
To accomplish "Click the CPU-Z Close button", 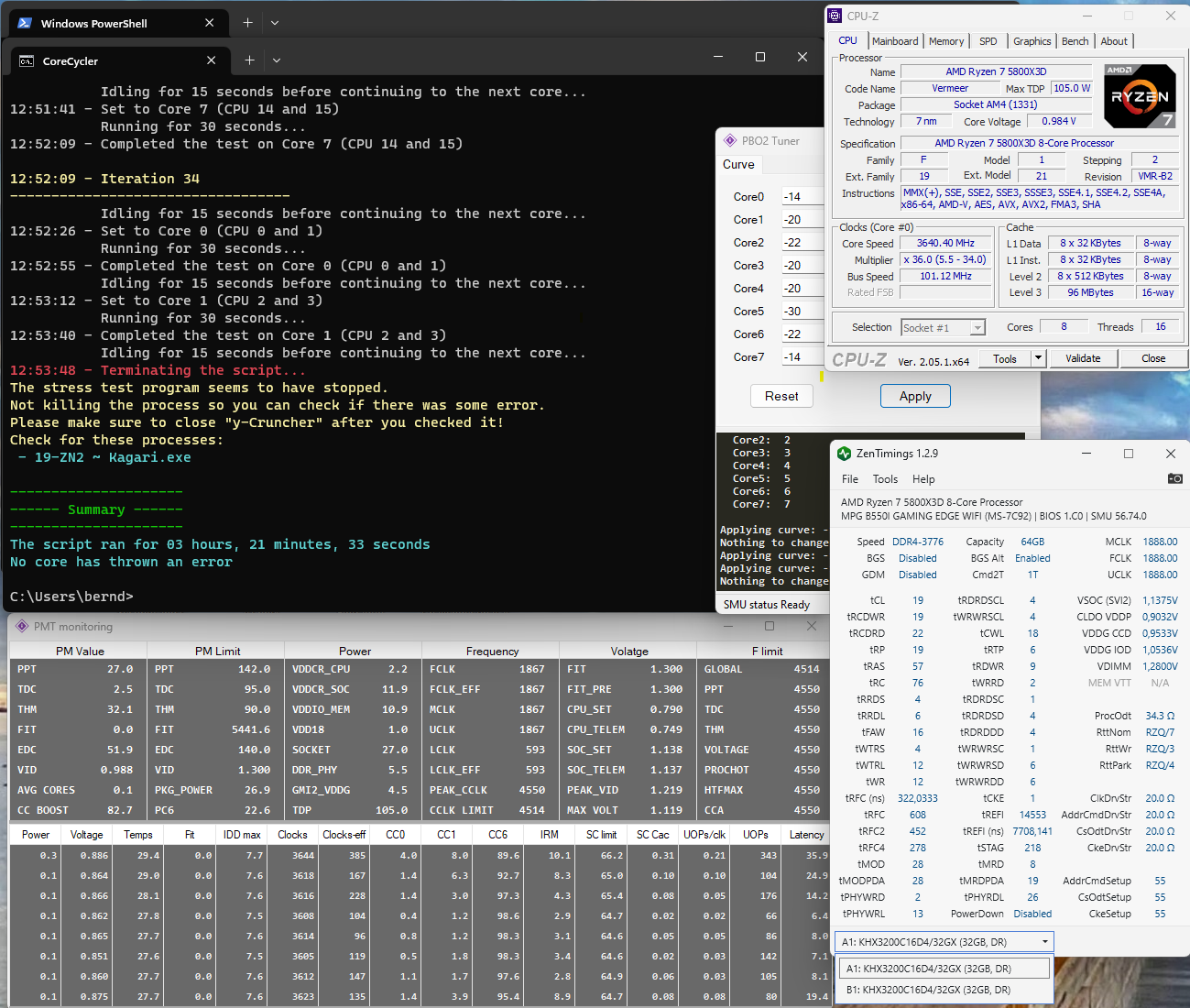I will click(x=1153, y=358).
